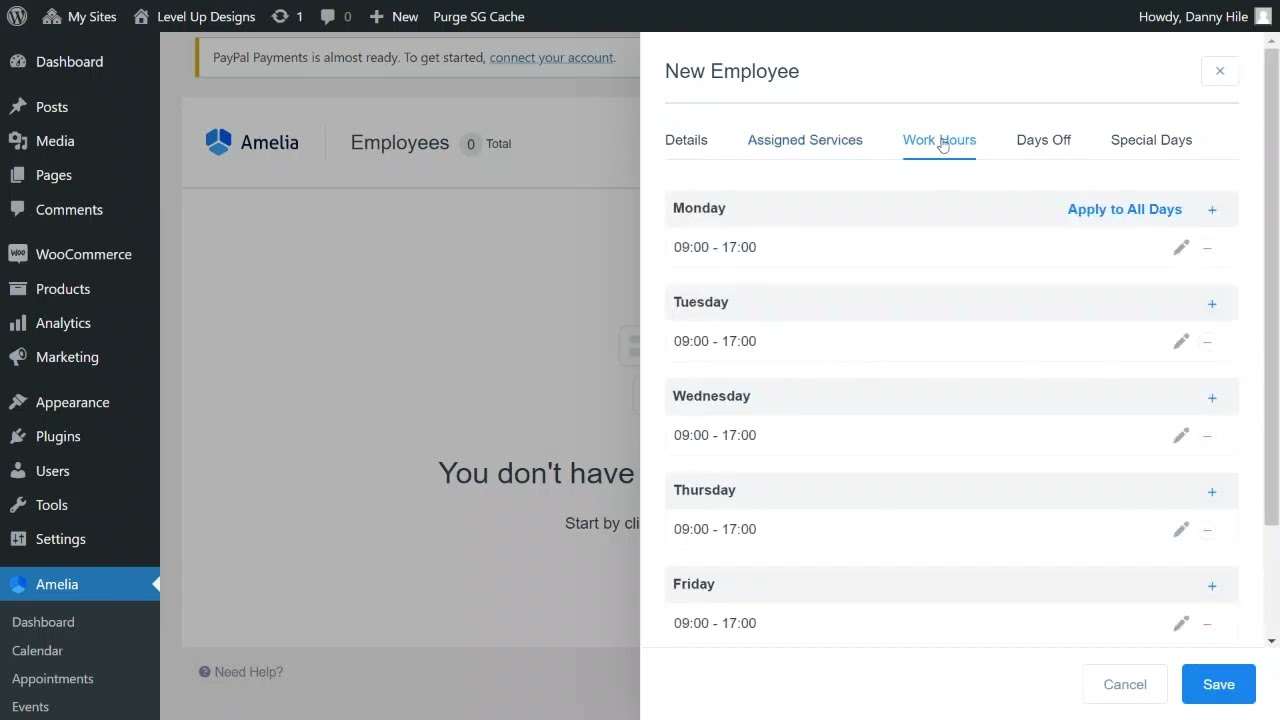Click the WordPress logo in admin bar
The height and width of the screenshot is (720, 1280).
click(x=17, y=16)
